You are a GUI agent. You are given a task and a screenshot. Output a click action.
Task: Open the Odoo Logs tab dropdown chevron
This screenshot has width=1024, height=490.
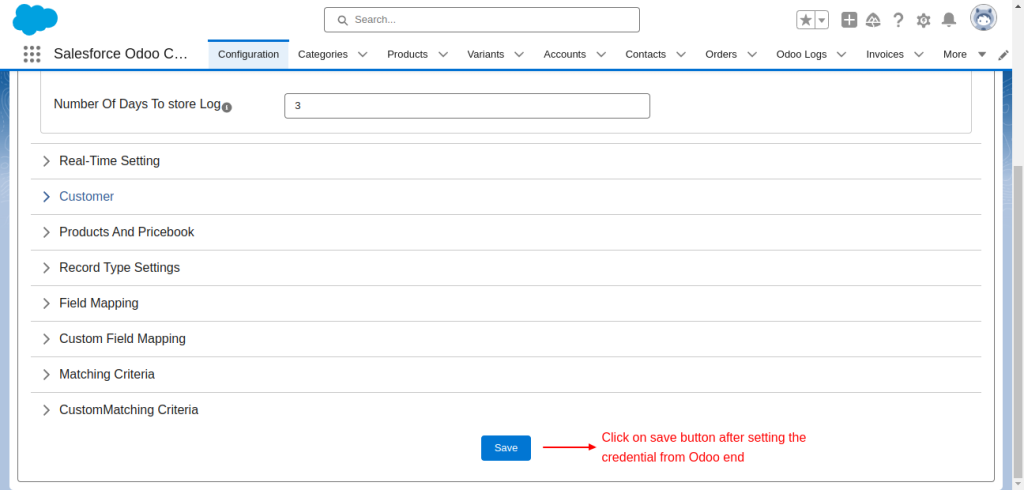click(x=842, y=54)
